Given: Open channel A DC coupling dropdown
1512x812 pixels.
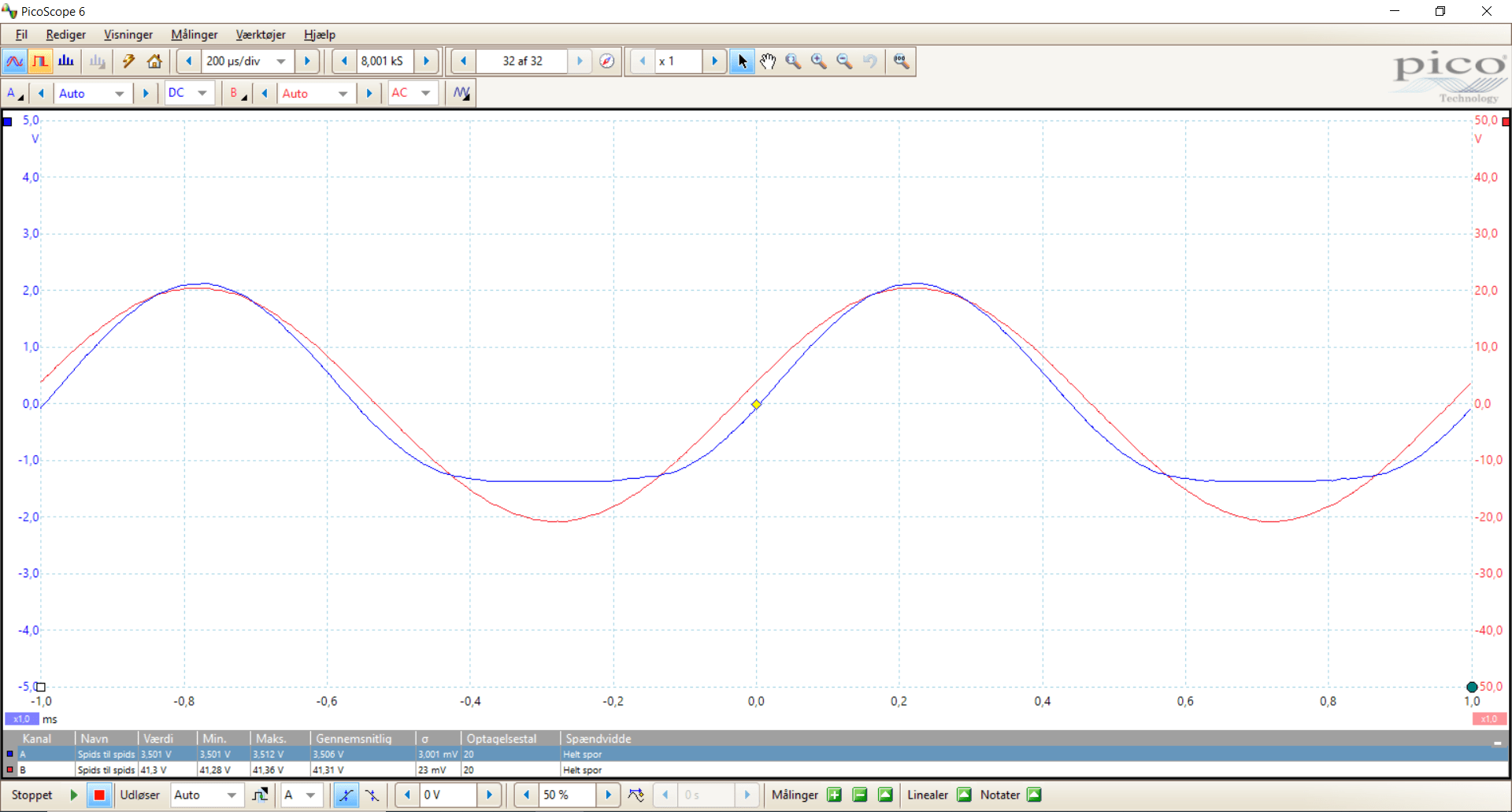Looking at the screenshot, I should click(202, 93).
